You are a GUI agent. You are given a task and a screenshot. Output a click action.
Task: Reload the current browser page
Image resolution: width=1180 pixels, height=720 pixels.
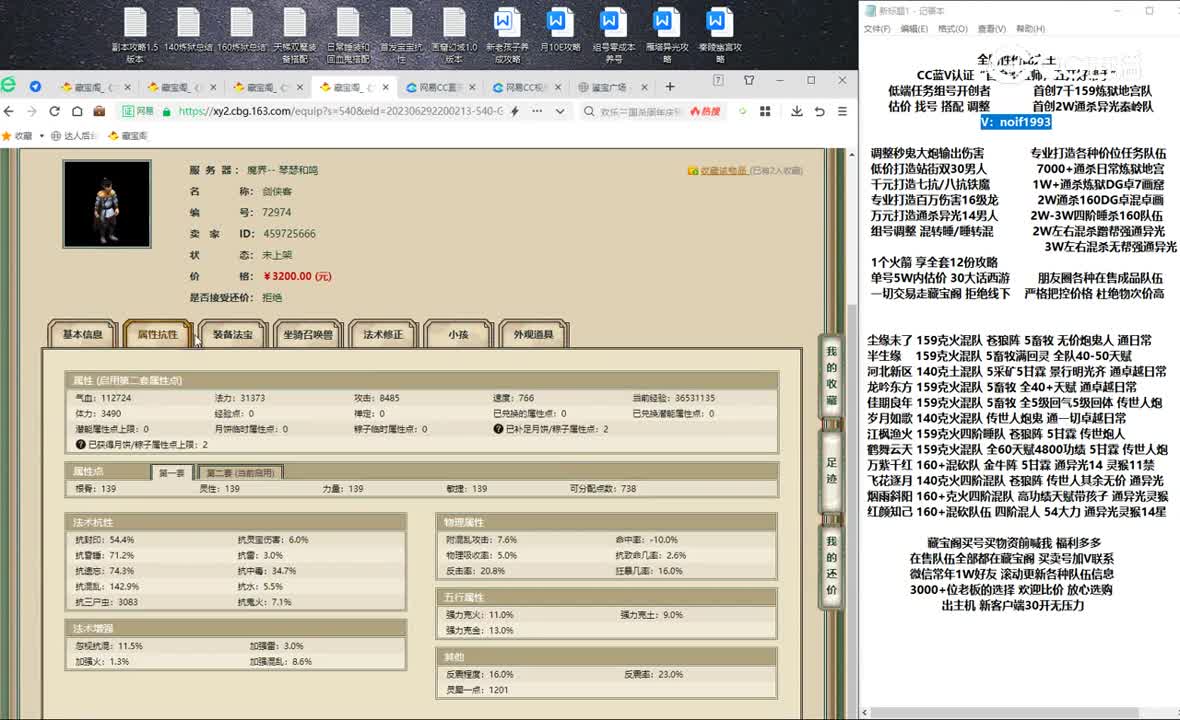coord(54,111)
